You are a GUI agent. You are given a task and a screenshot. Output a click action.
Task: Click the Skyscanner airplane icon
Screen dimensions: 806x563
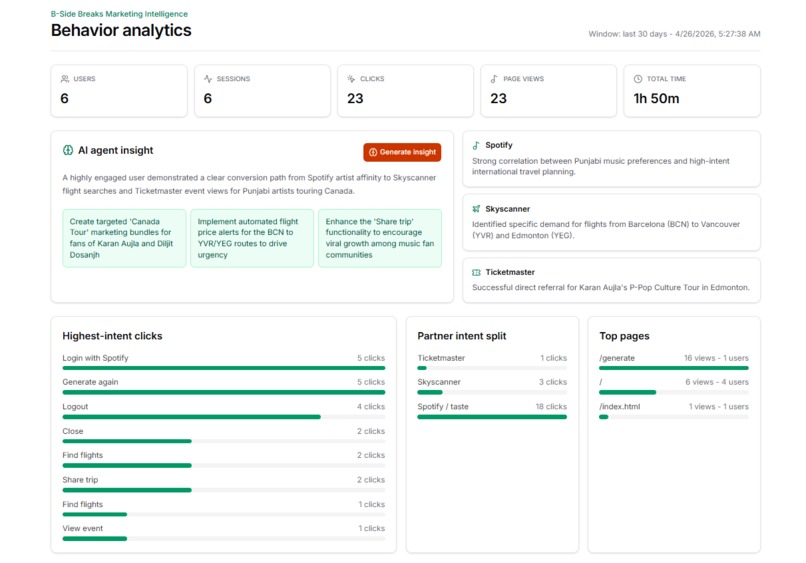point(476,209)
